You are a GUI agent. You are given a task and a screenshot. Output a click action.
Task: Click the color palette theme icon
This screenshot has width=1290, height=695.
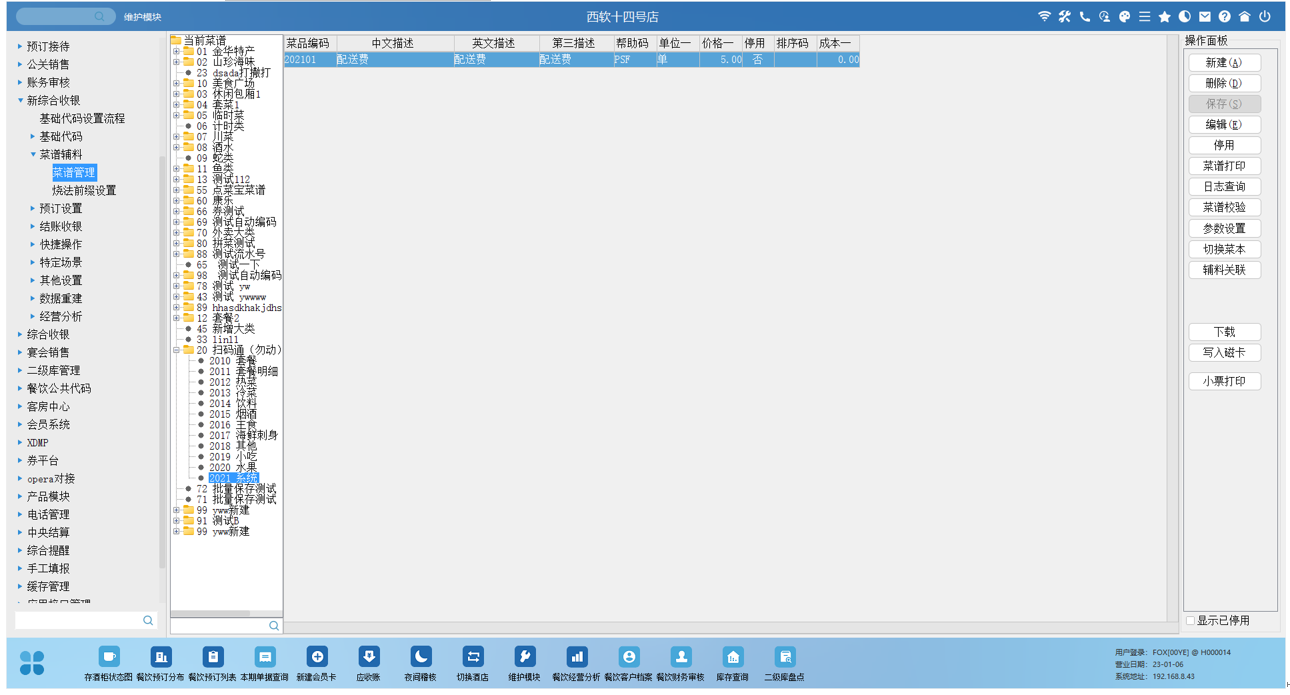(1124, 17)
